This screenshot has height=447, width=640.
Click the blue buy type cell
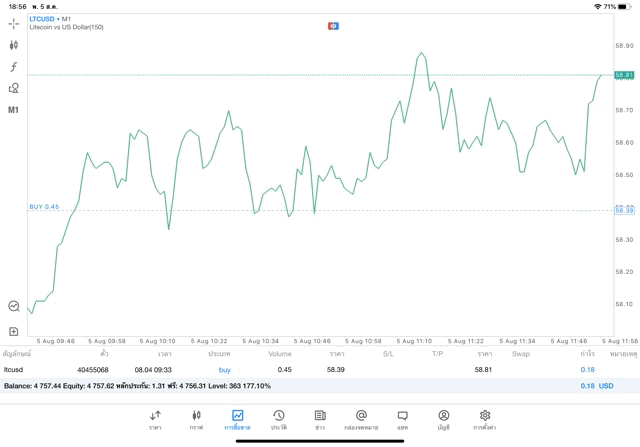224,370
